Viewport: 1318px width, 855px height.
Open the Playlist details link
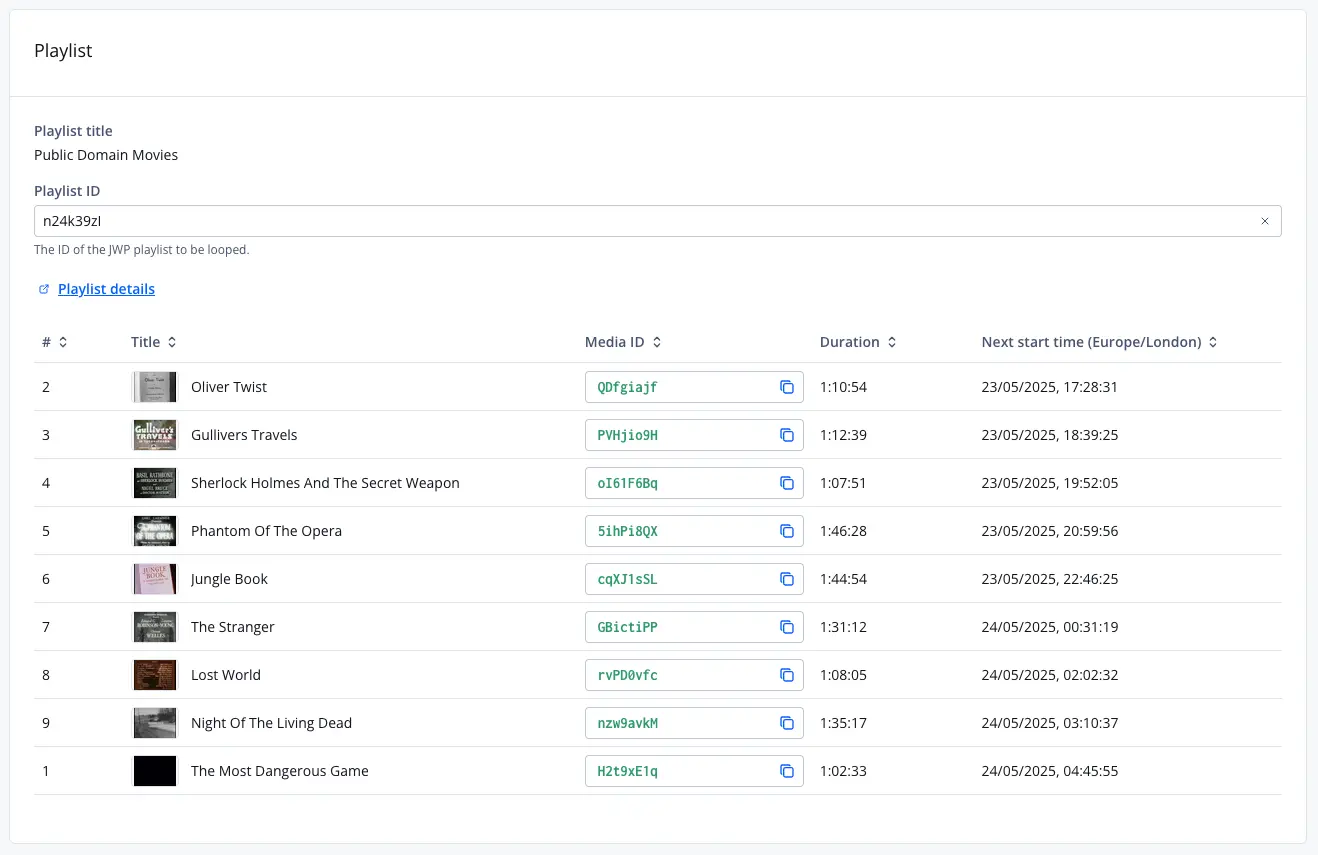coord(106,288)
